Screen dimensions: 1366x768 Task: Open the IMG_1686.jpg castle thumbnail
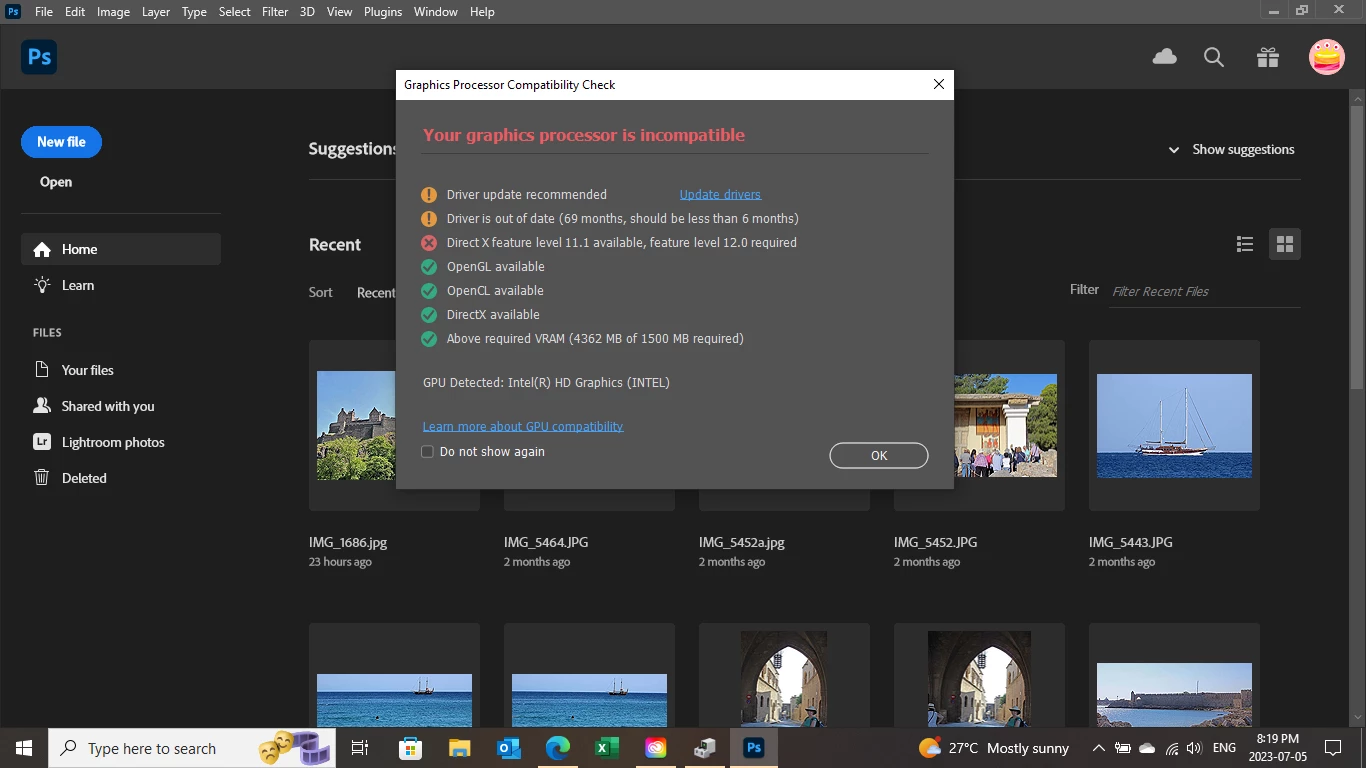[356, 426]
